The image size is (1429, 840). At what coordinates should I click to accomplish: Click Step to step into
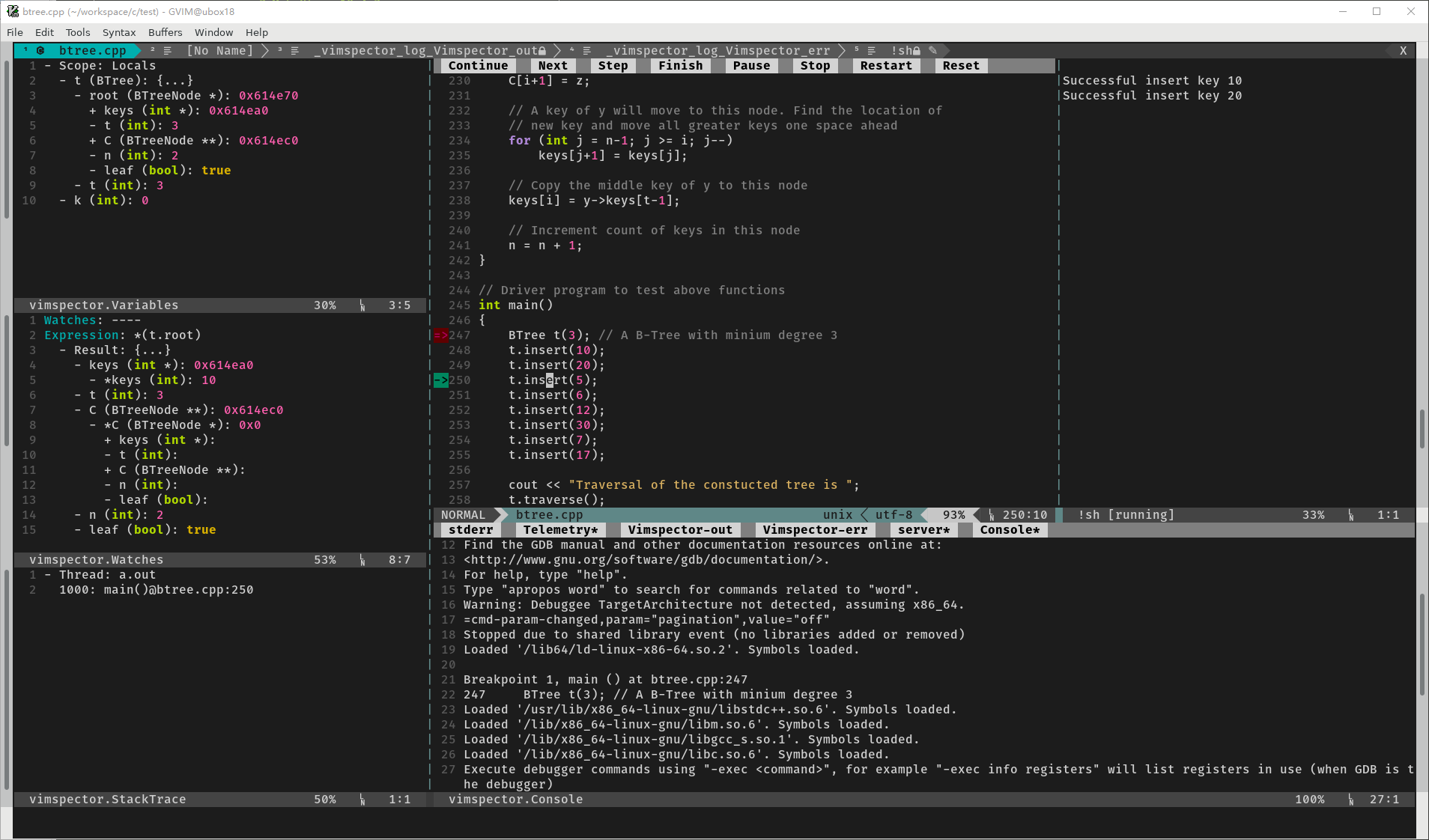[613, 66]
